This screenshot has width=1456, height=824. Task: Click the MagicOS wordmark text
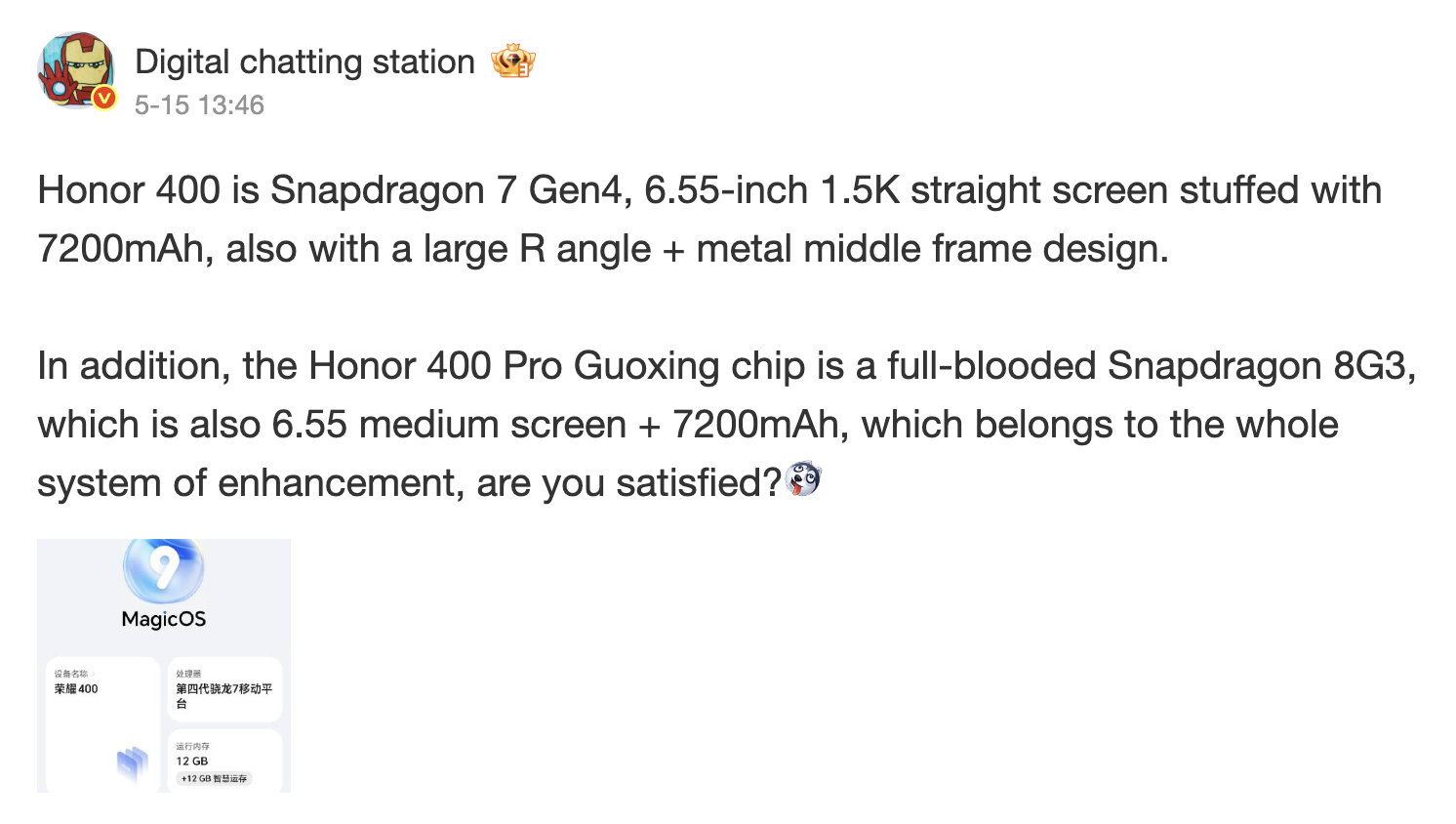coord(164,619)
